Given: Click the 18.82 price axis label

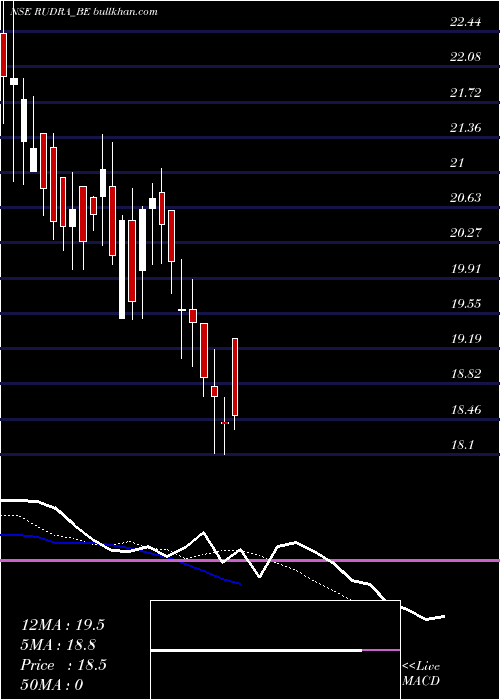Looking at the screenshot, I should (x=466, y=374).
